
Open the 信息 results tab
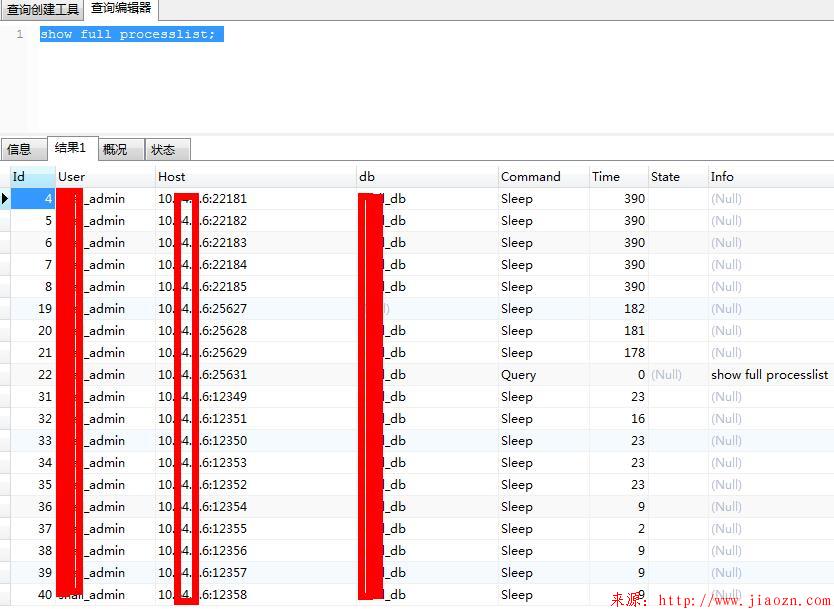tap(21, 148)
